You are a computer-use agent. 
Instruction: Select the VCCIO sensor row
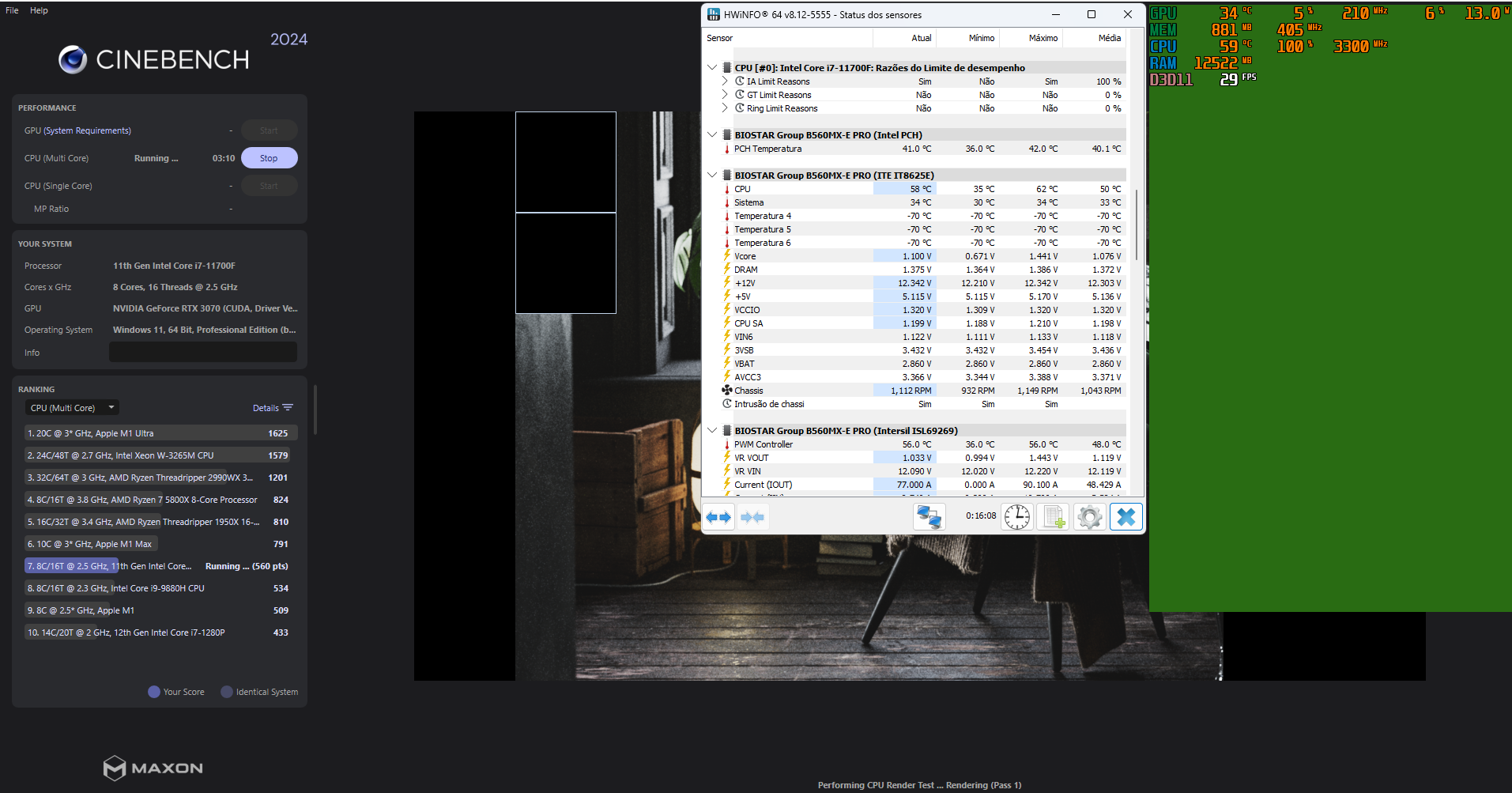pos(922,310)
